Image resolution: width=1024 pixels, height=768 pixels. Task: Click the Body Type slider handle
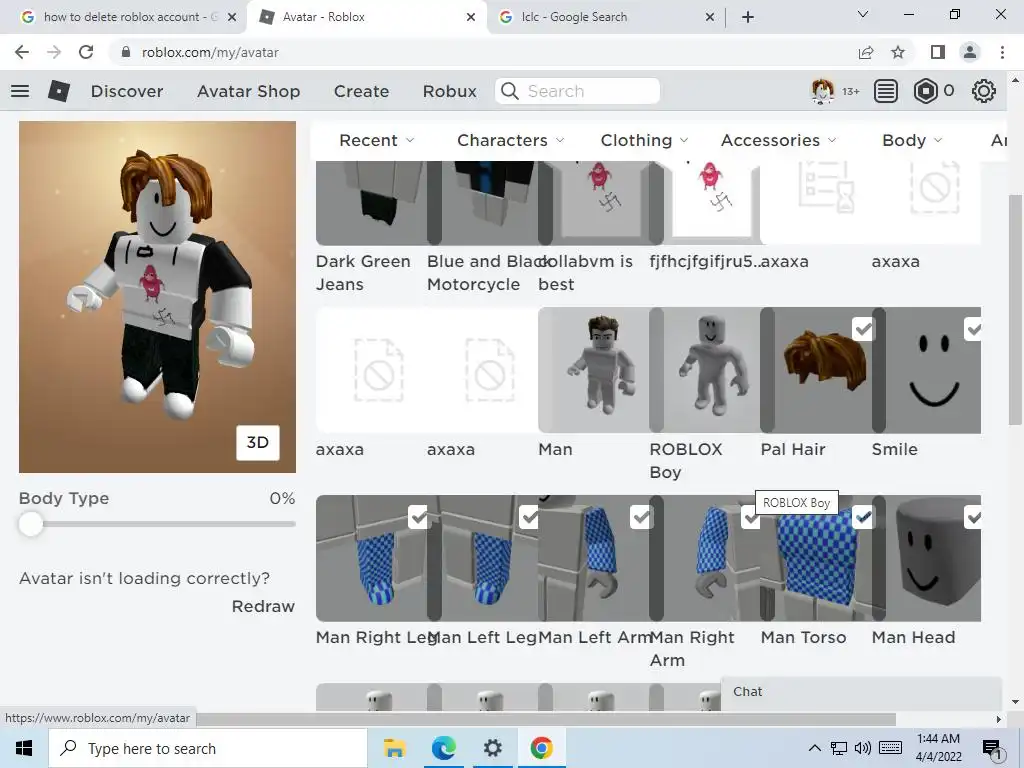30,524
